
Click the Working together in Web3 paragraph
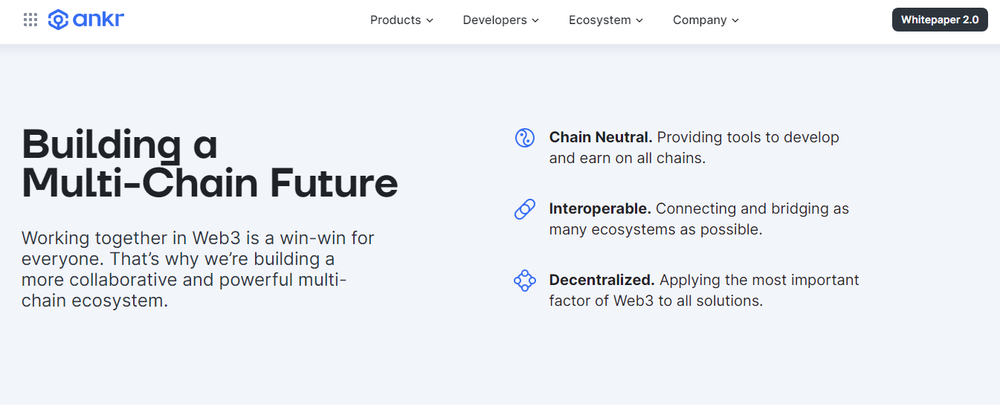coord(198,269)
